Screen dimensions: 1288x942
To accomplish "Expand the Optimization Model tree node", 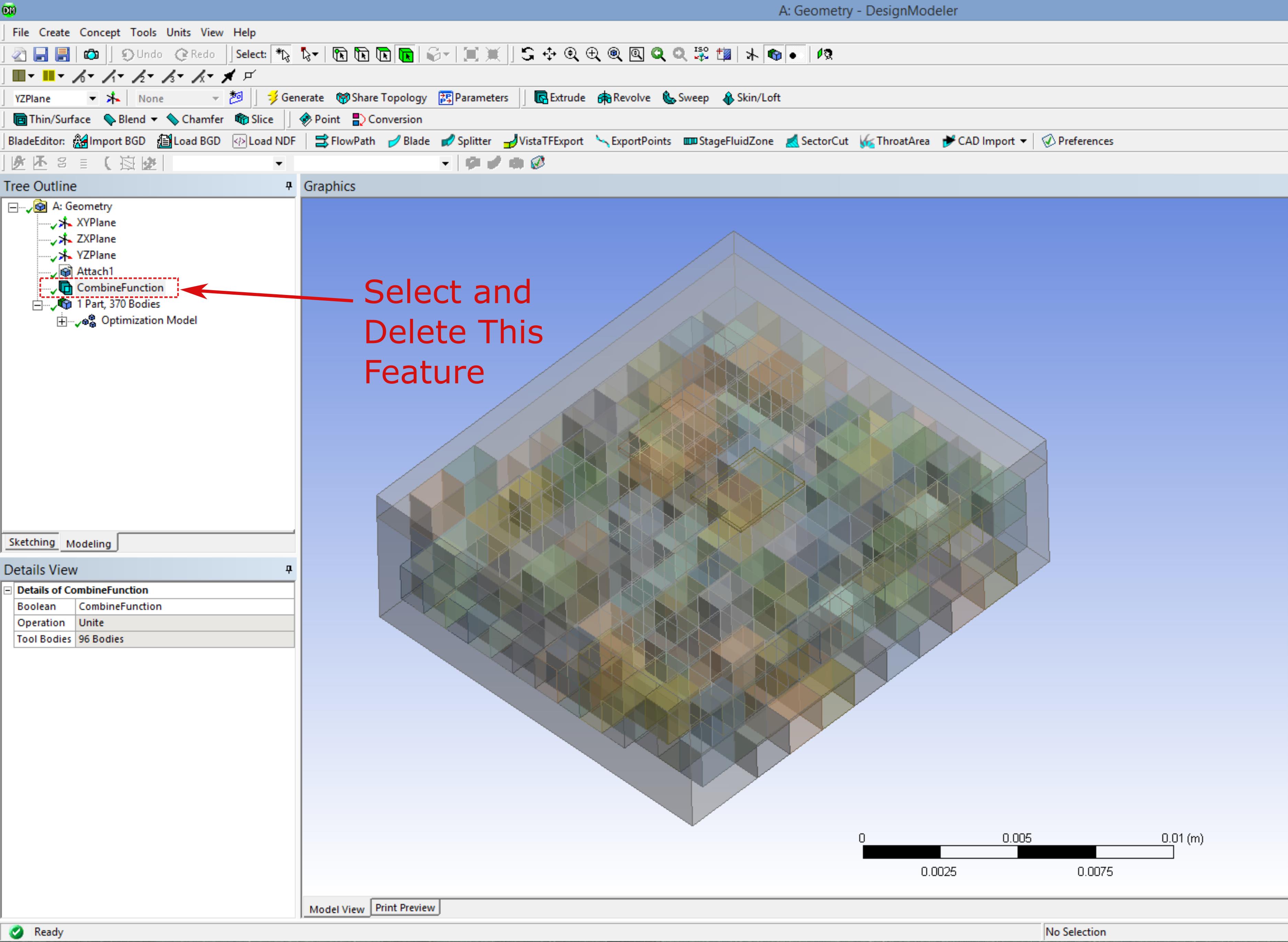I will [62, 321].
